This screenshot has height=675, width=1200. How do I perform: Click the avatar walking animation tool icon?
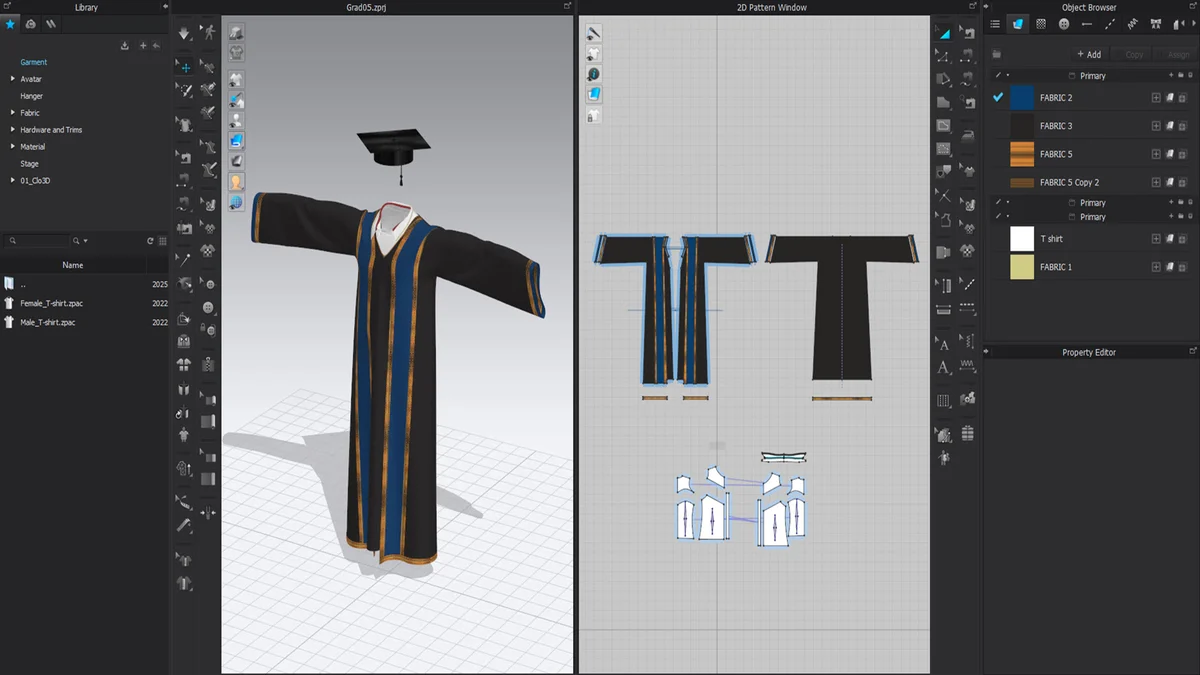tap(208, 33)
